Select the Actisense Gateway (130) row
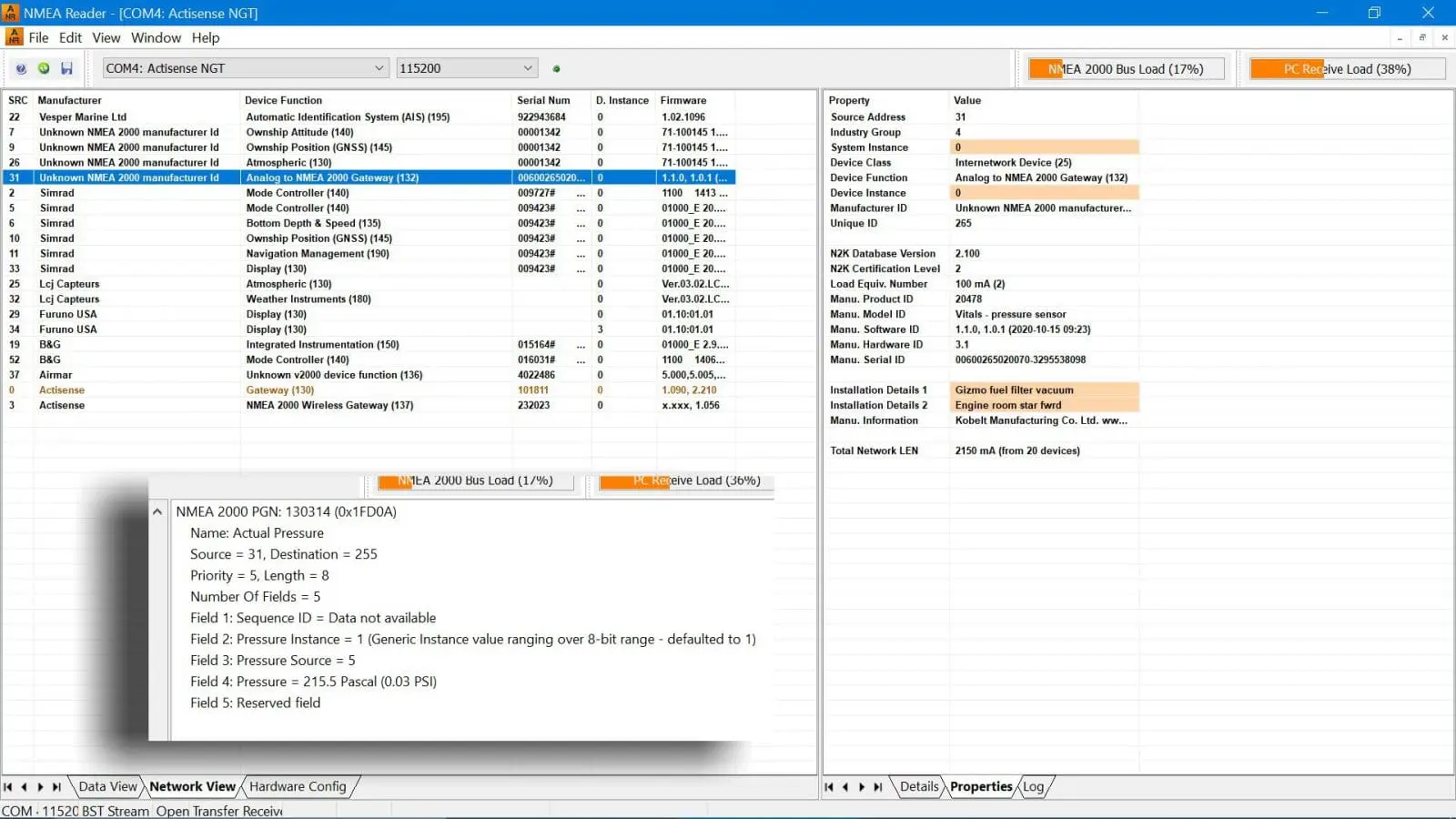The image size is (1456, 819). click(x=369, y=390)
